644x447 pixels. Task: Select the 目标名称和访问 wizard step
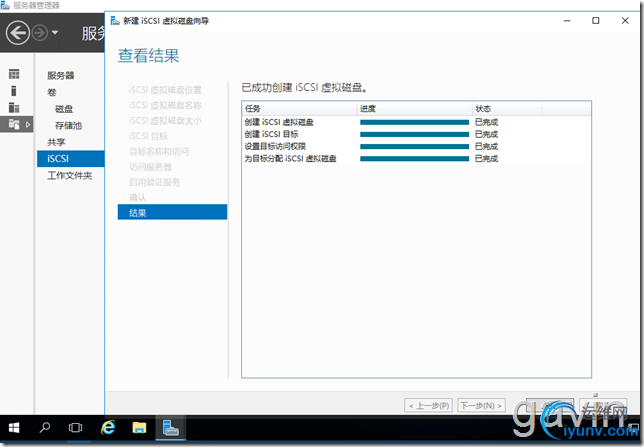pos(159,151)
